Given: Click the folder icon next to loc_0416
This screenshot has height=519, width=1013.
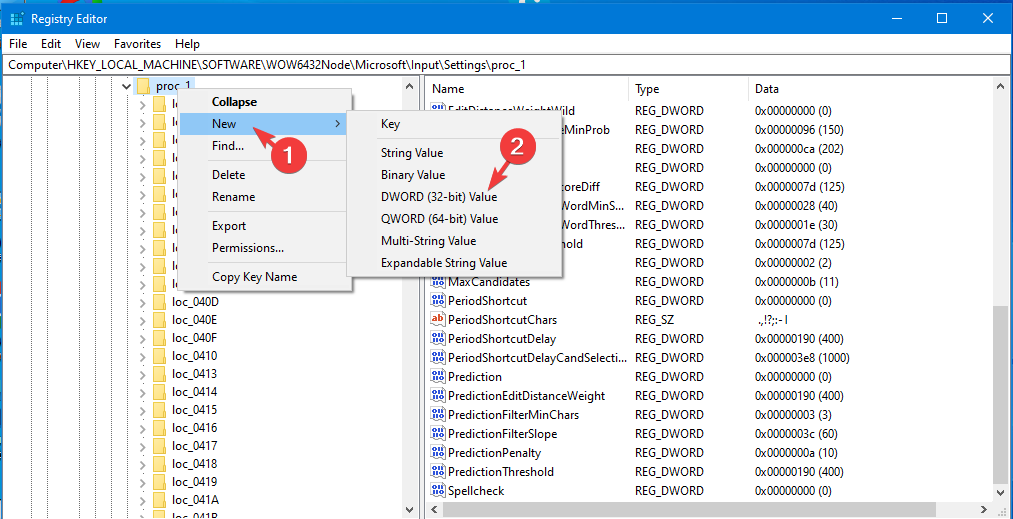Looking at the screenshot, I should [x=160, y=428].
